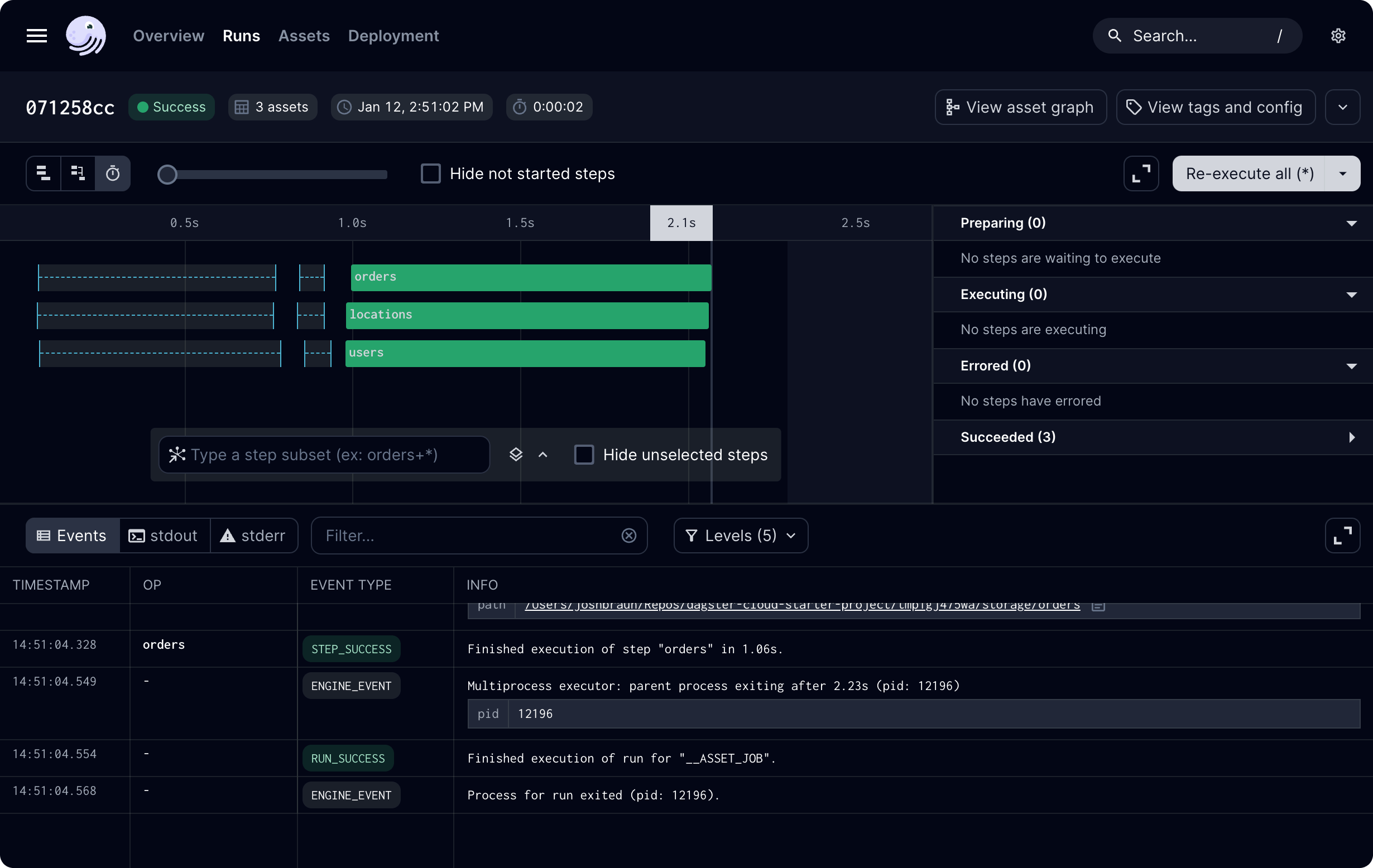Screen dimensions: 1373x868
Task: Click the Gantt zoom slider handle
Action: pos(167,175)
